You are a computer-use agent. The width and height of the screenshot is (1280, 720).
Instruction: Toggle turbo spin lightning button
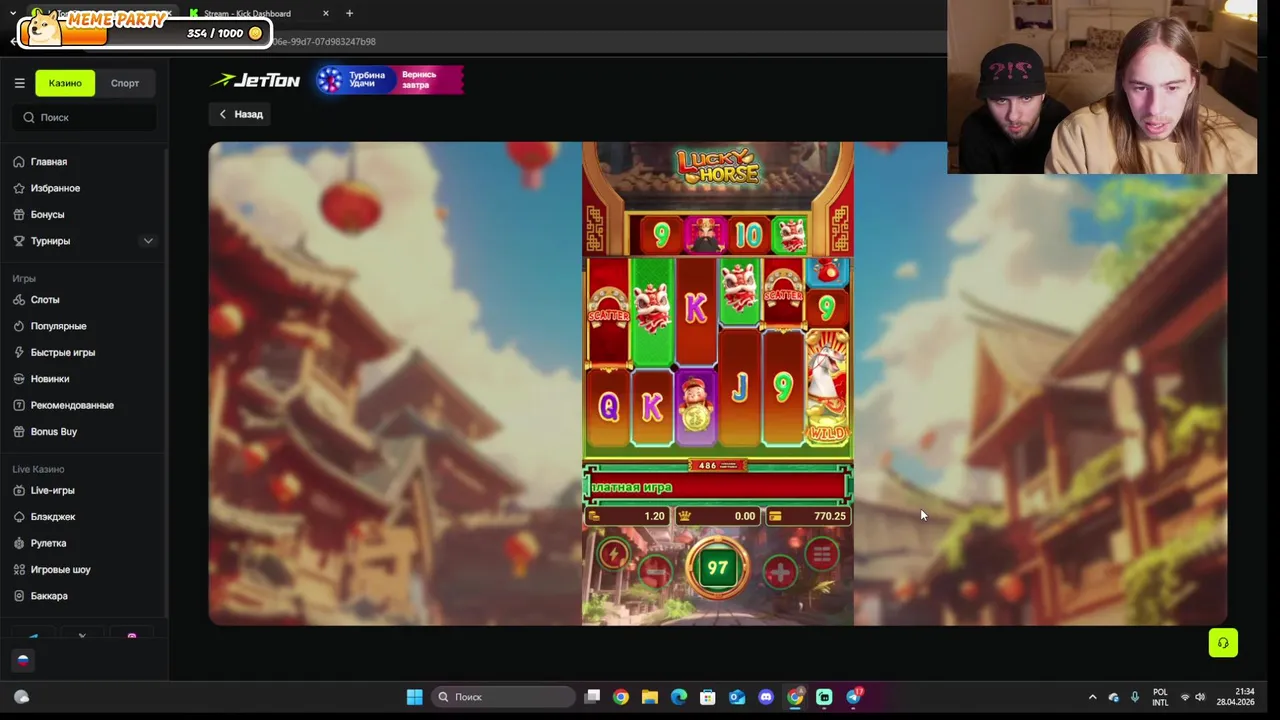(614, 556)
